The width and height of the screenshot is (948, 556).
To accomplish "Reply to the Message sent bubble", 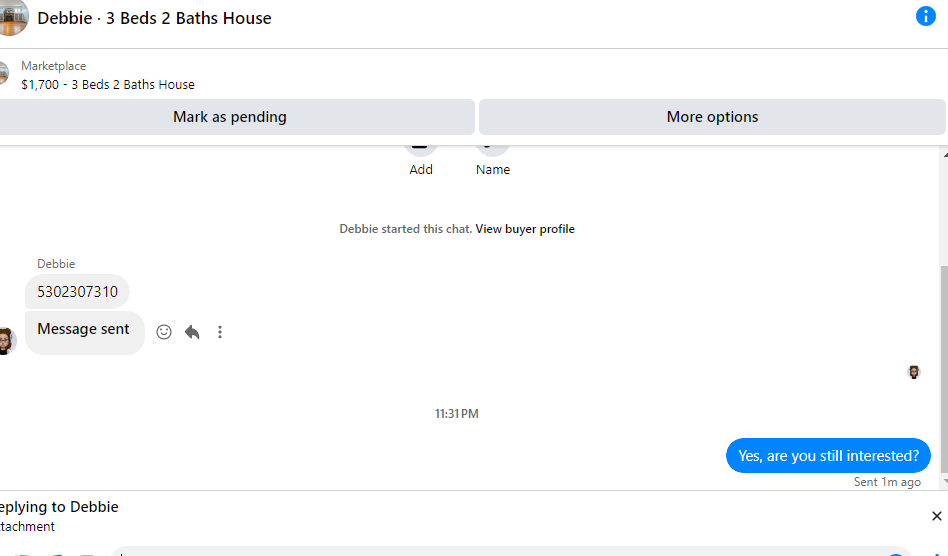I will [192, 332].
